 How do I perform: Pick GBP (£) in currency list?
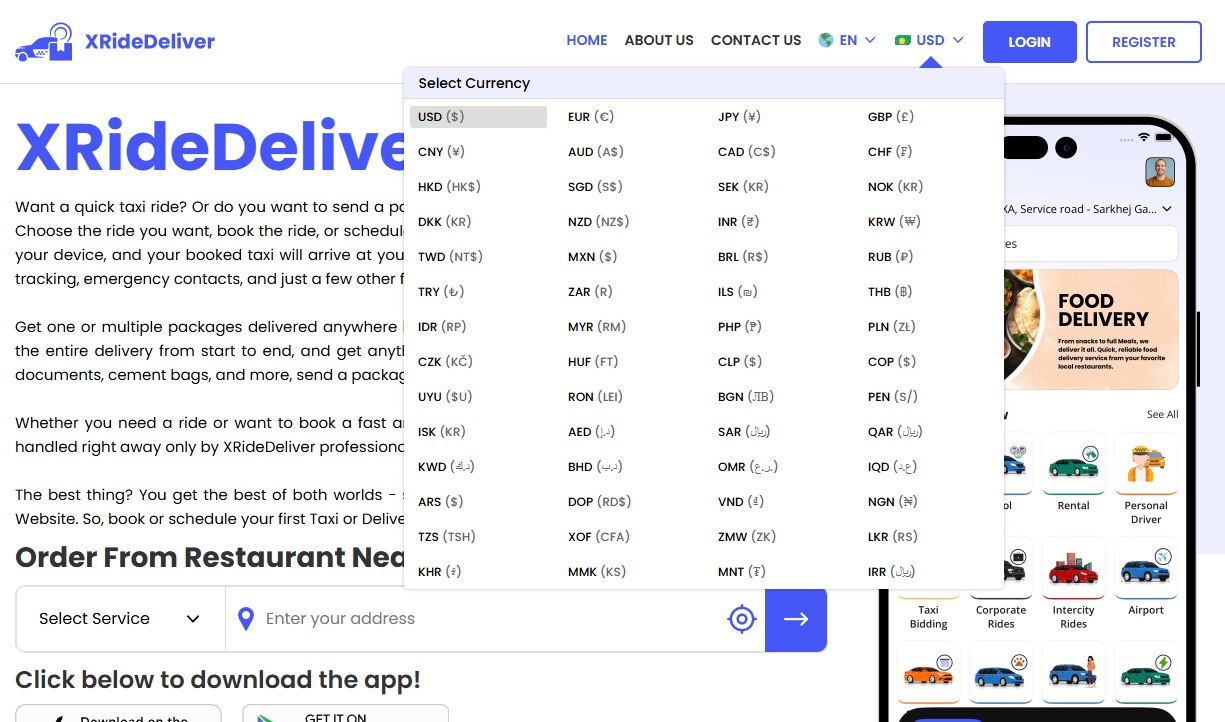point(890,117)
